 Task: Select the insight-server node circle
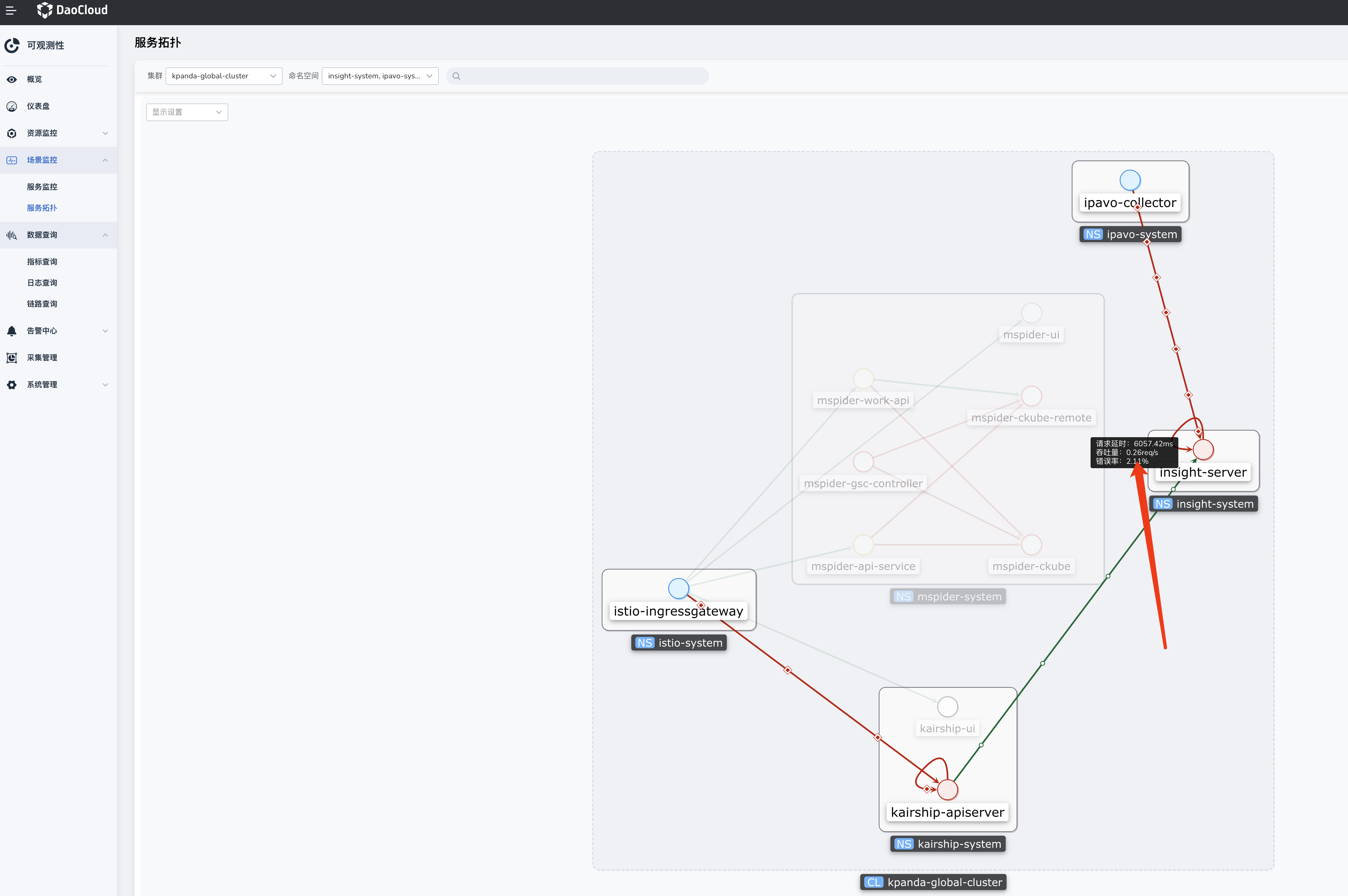[1203, 450]
